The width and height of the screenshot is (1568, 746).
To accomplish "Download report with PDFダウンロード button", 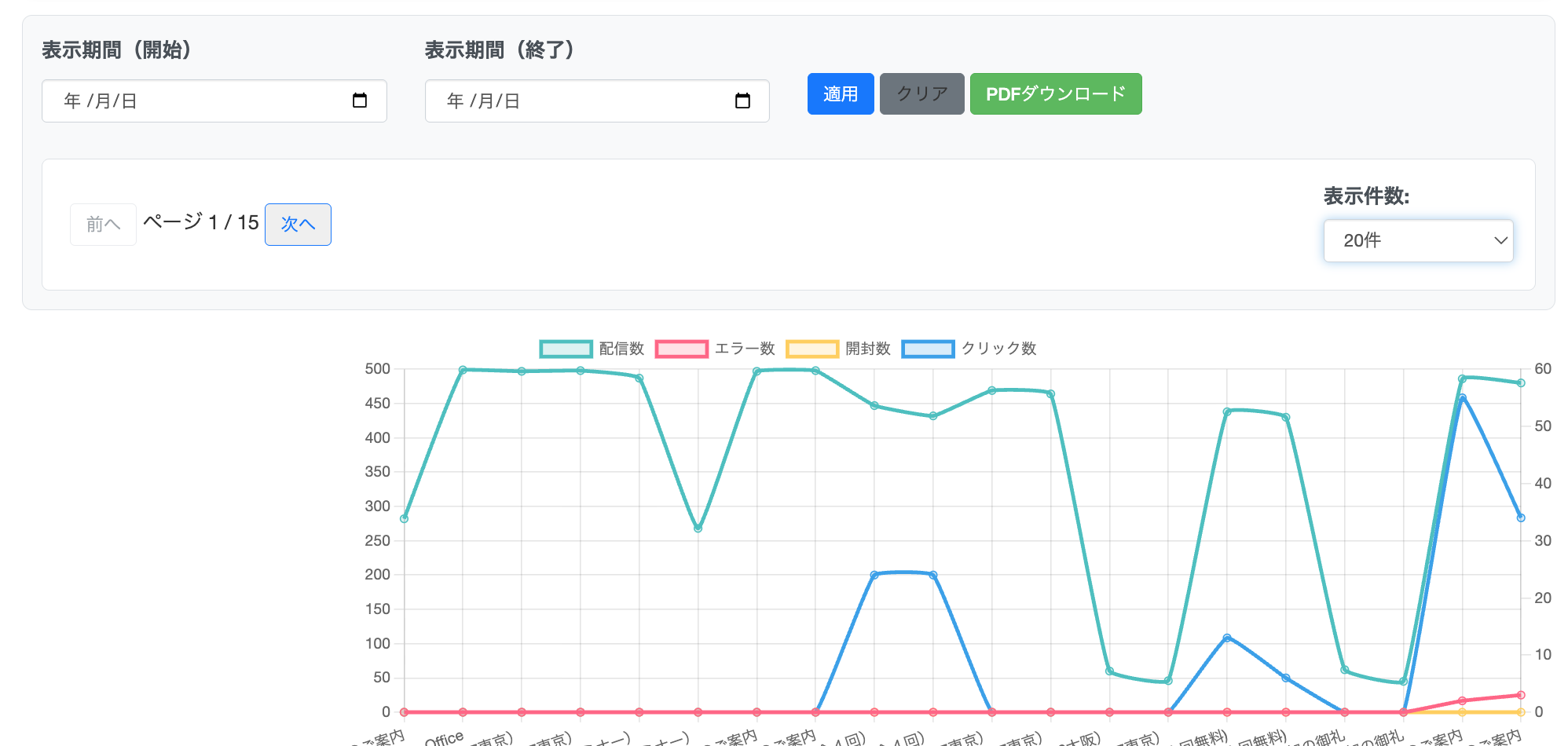I will (1055, 94).
